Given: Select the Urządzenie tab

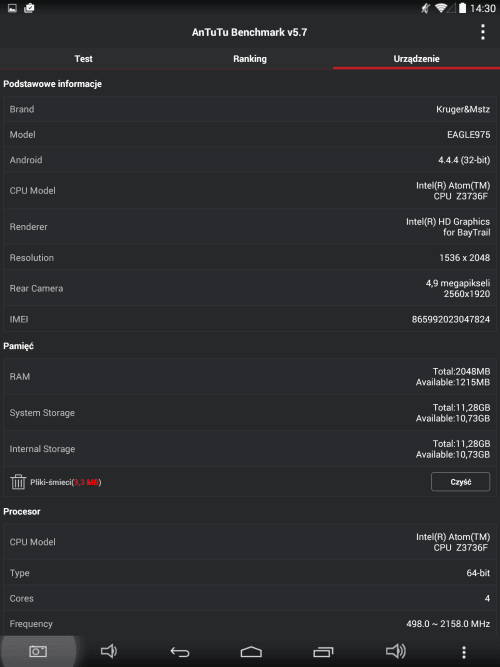Looking at the screenshot, I should click(x=416, y=59).
